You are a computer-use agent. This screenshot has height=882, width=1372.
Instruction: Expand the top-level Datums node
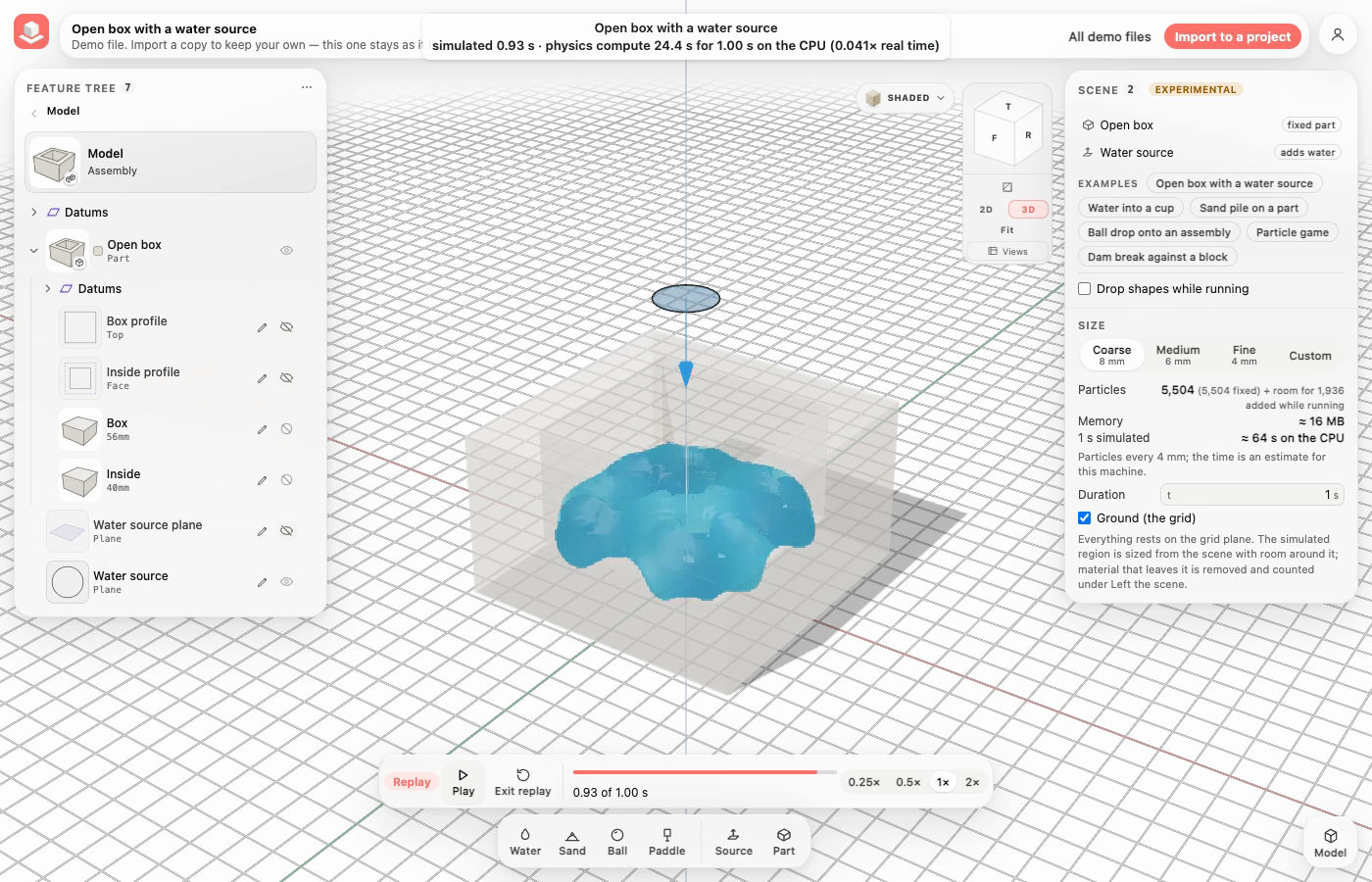34,213
